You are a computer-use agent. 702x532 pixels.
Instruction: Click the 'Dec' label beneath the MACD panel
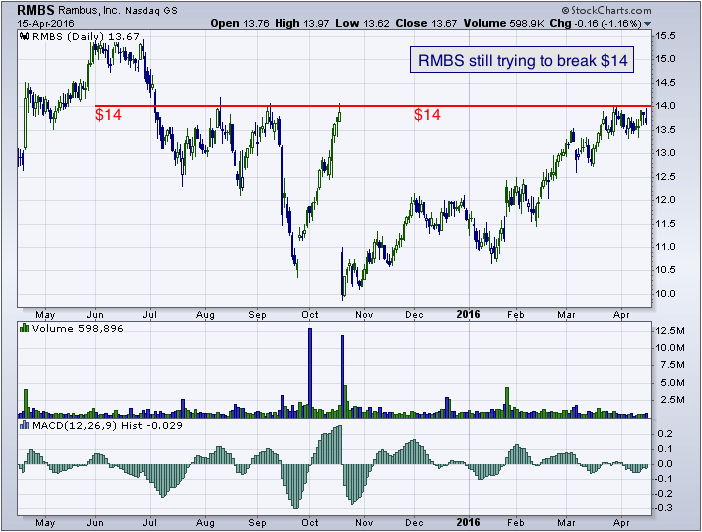pyautogui.click(x=414, y=523)
